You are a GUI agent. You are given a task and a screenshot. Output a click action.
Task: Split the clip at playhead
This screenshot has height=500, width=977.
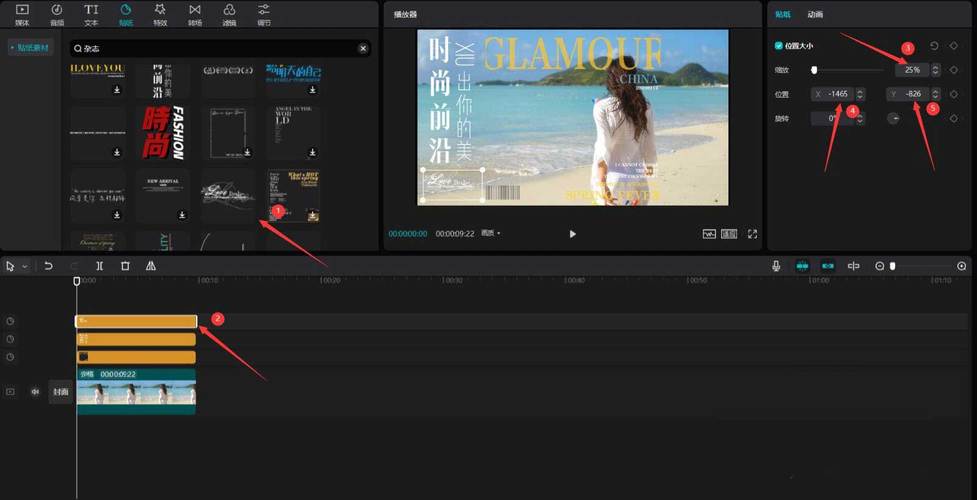100,266
